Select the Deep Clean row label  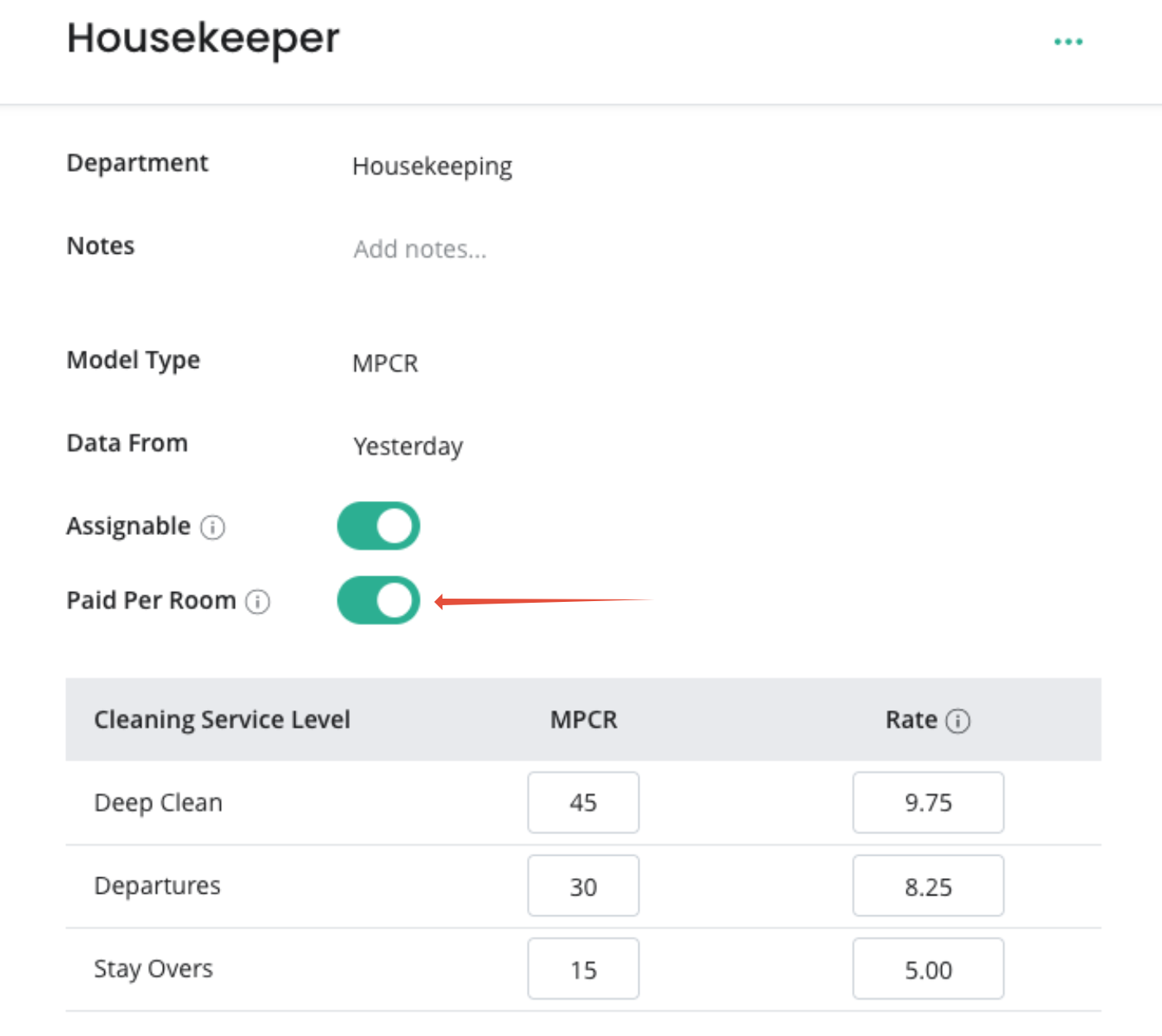pyautogui.click(x=158, y=803)
